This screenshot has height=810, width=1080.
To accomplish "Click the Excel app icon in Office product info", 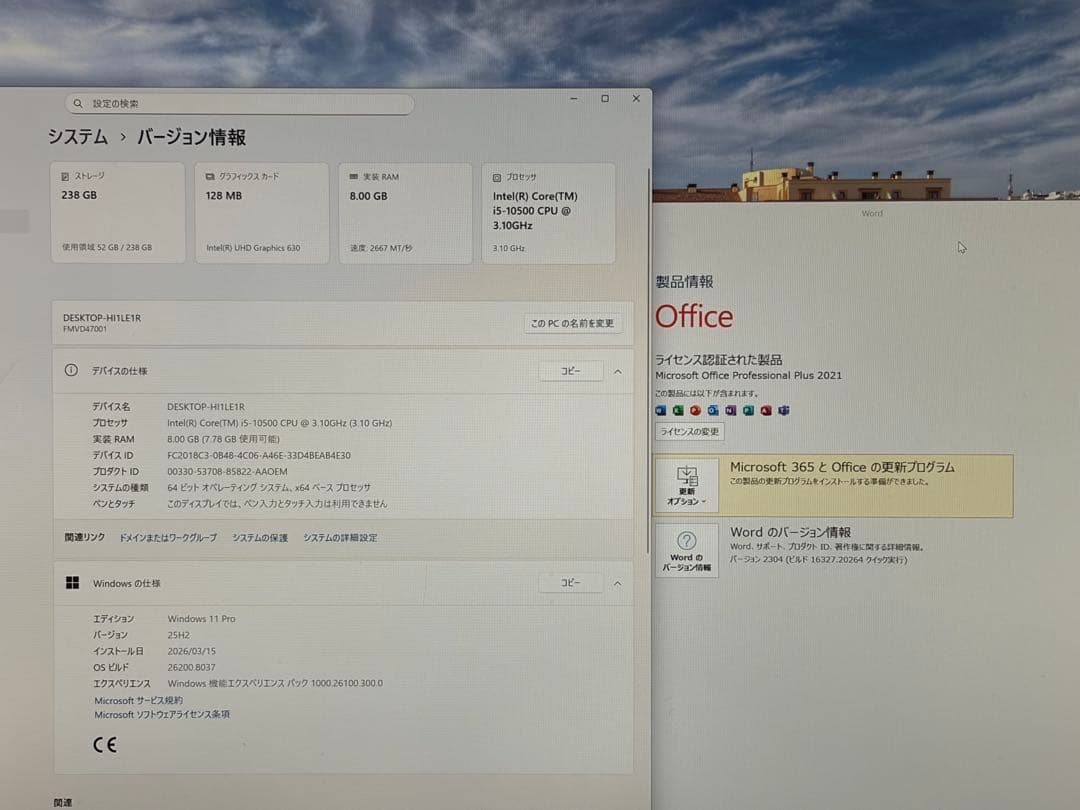I will [678, 411].
